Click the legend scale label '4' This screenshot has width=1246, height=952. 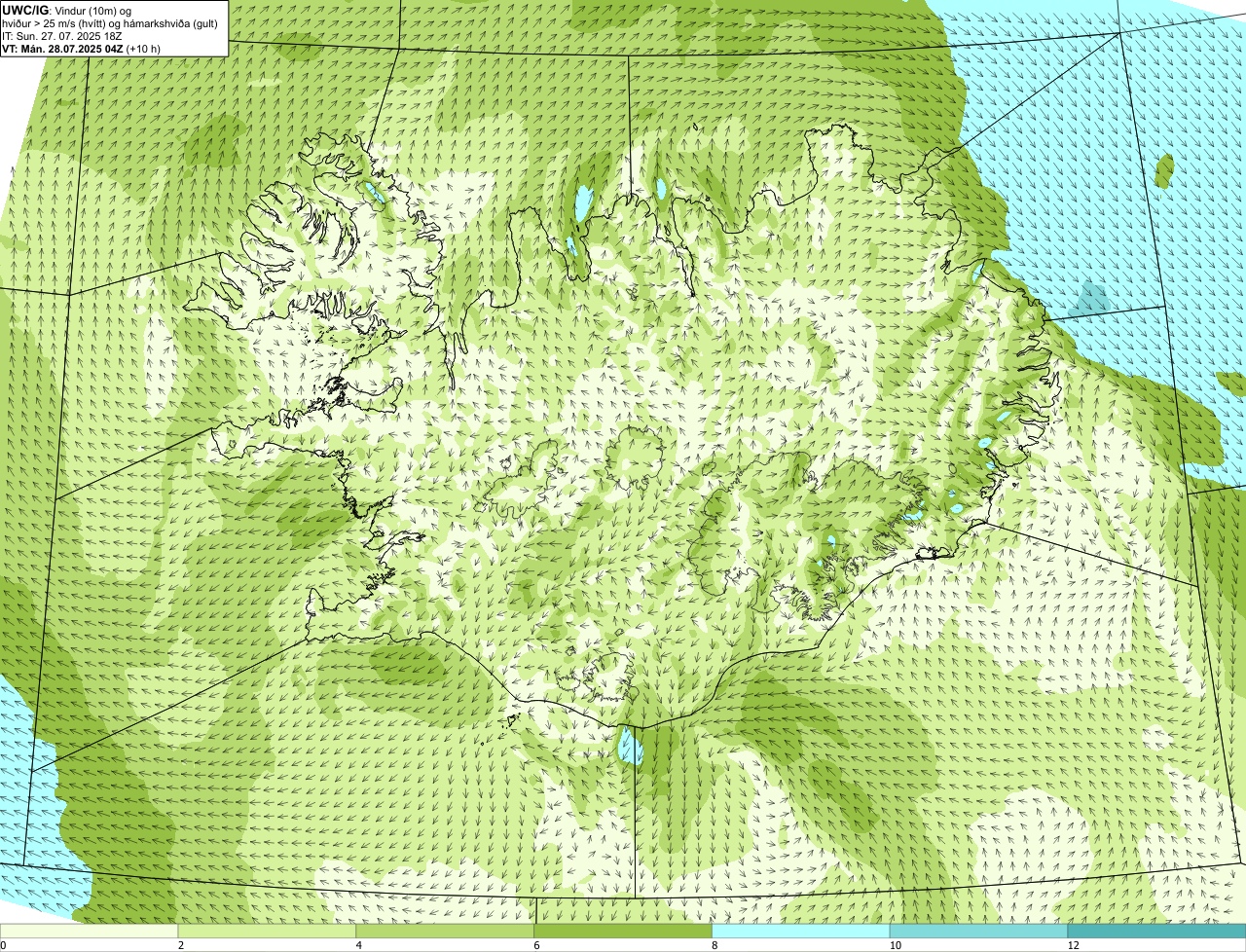359,945
